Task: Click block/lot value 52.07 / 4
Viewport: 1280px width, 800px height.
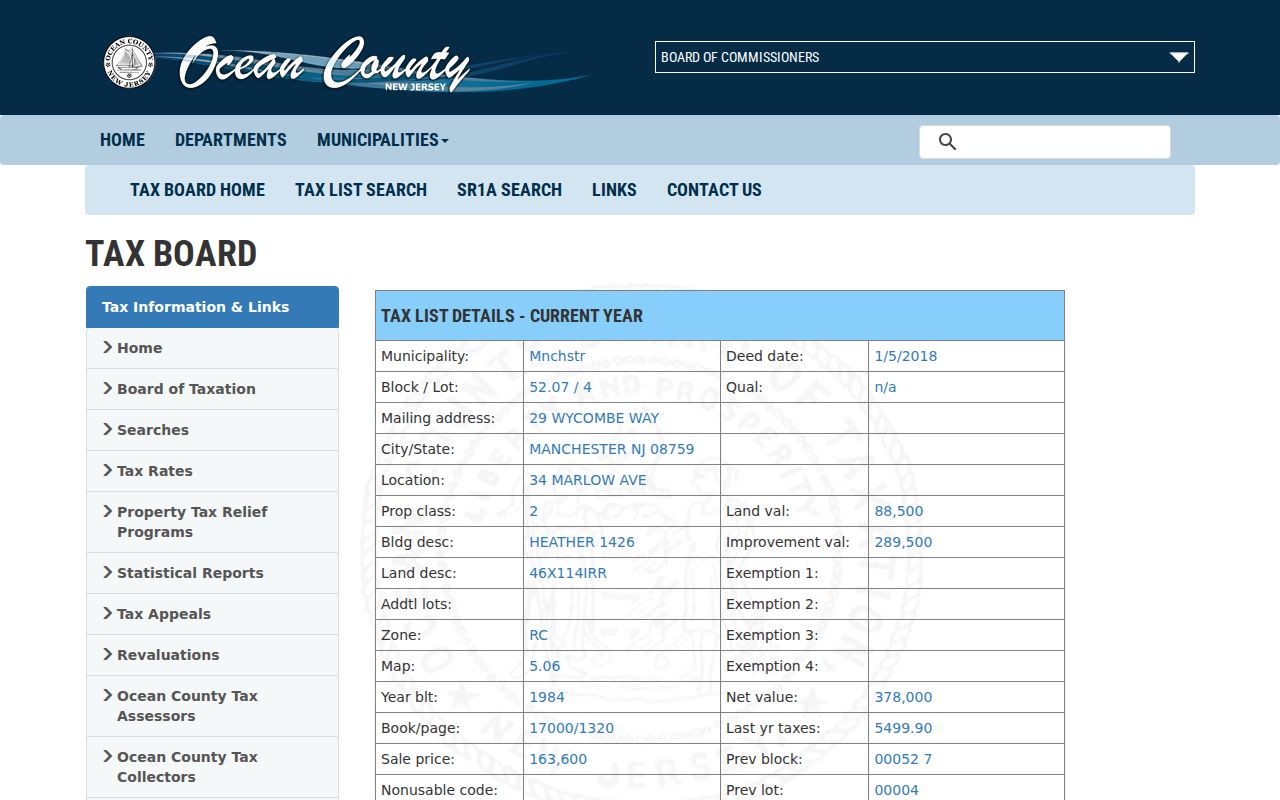Action: pos(560,387)
